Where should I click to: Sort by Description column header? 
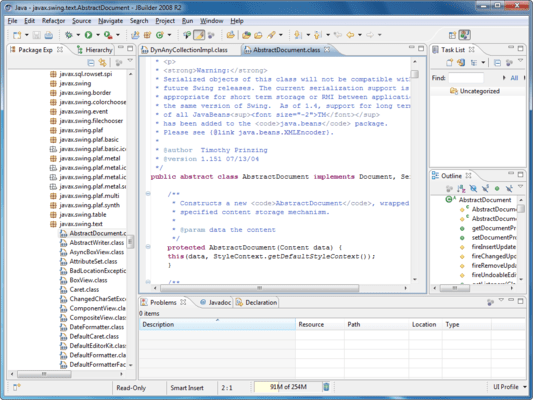(x=217, y=324)
